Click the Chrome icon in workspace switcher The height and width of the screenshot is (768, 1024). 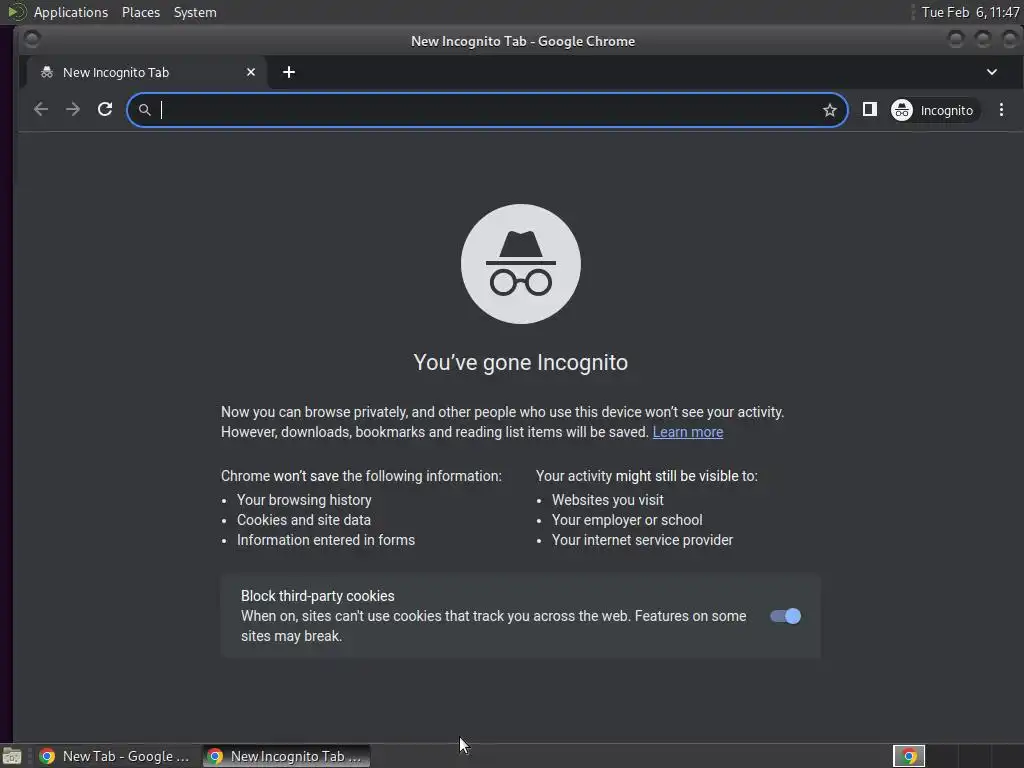pos(908,756)
